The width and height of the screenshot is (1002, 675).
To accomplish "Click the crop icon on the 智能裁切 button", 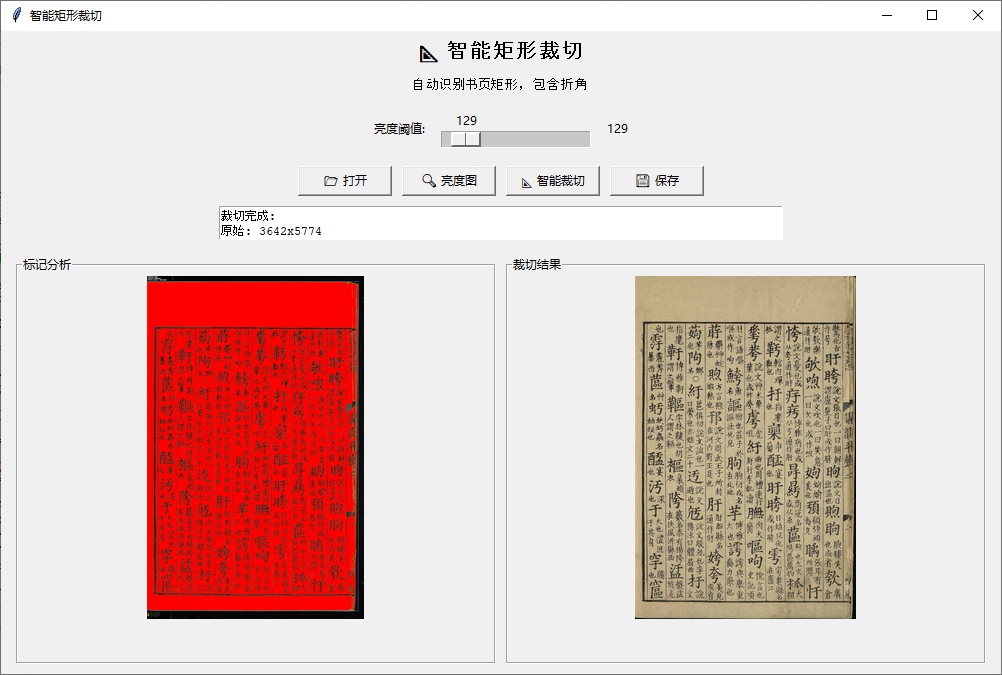I will coord(527,180).
